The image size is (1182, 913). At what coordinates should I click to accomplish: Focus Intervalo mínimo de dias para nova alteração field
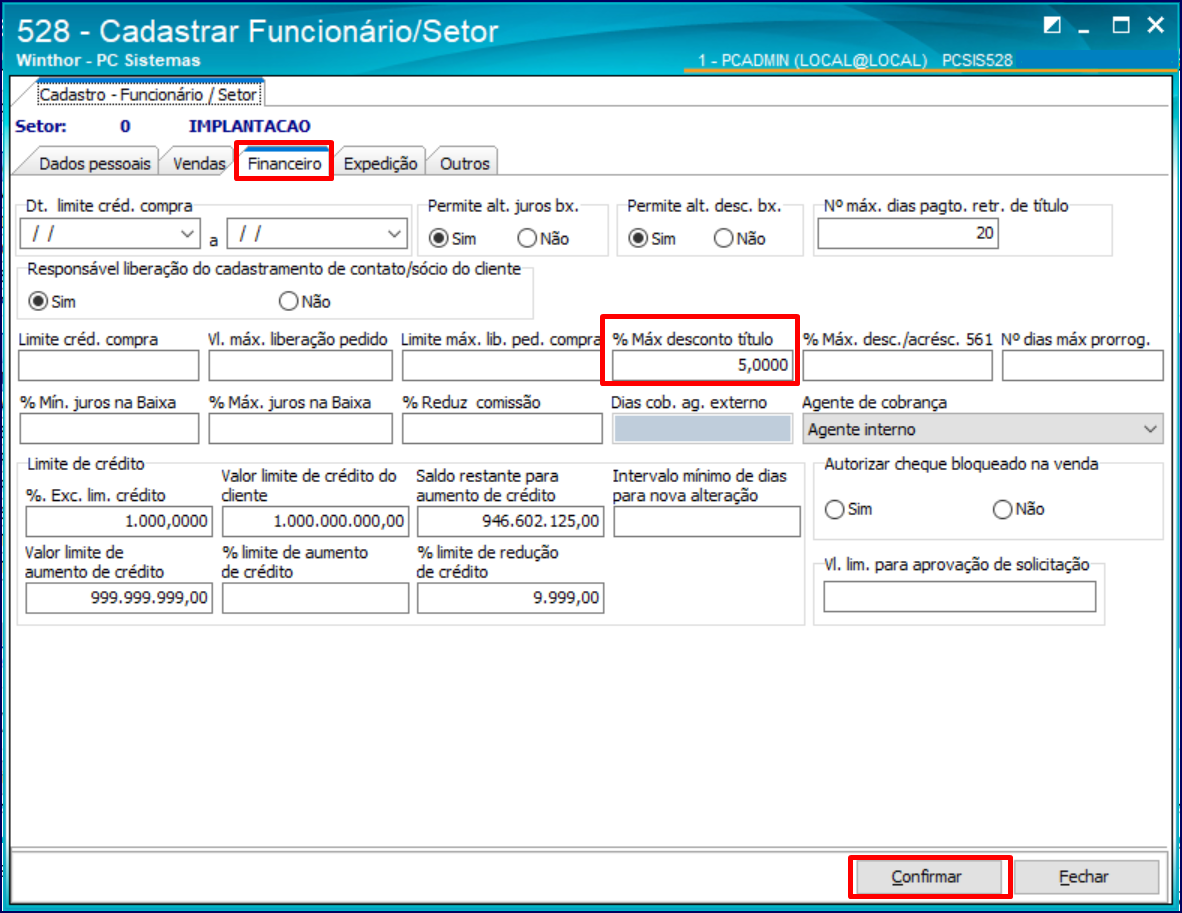click(706, 521)
